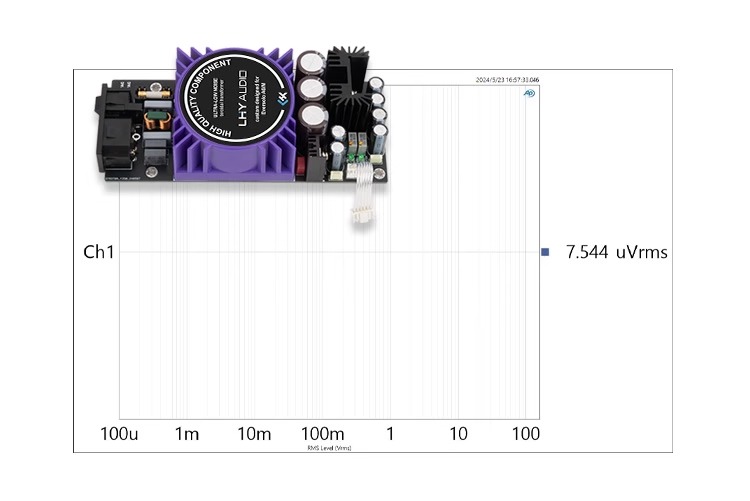This screenshot has height=501, width=750.
Task: Click the 100u axis tick label
Action: click(119, 434)
